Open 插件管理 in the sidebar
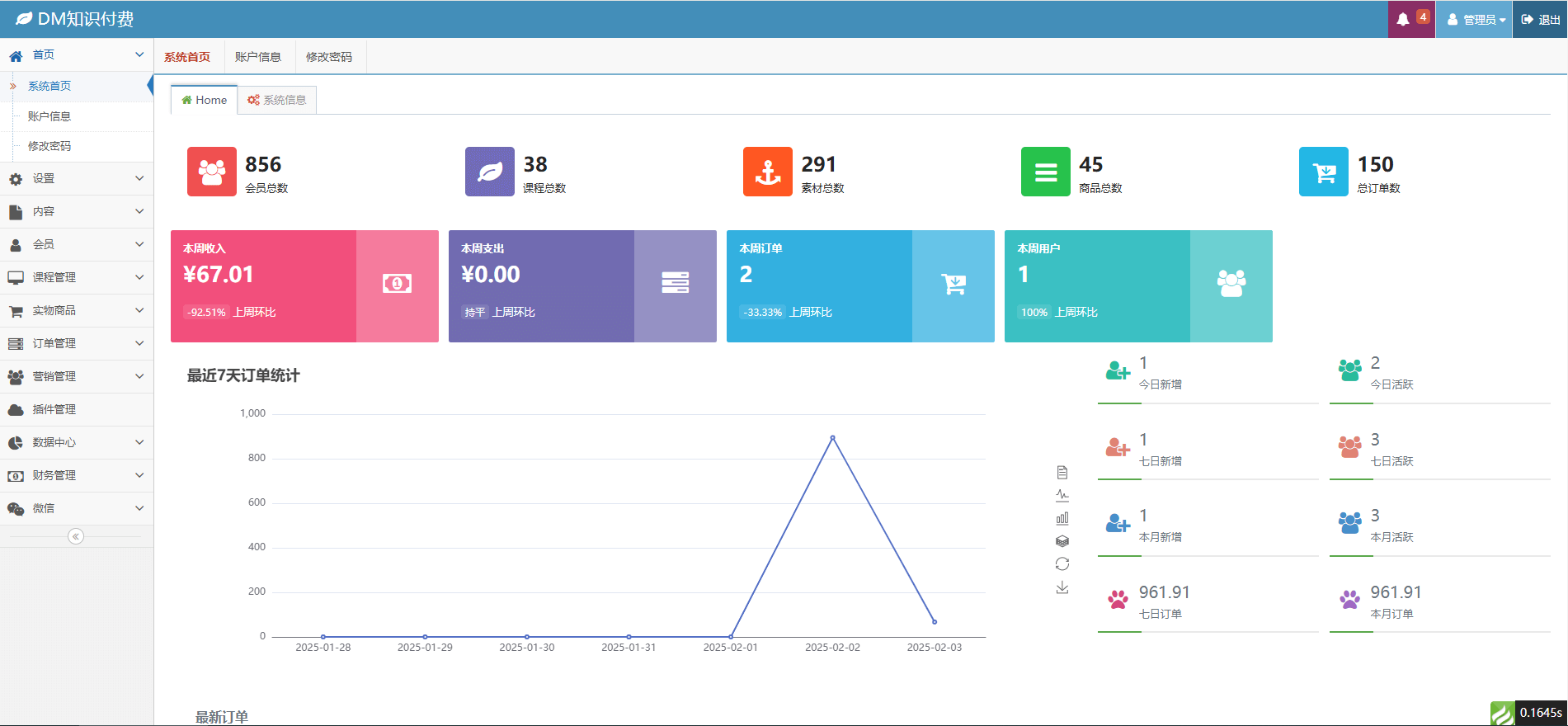The image size is (1568, 726). pos(54,409)
